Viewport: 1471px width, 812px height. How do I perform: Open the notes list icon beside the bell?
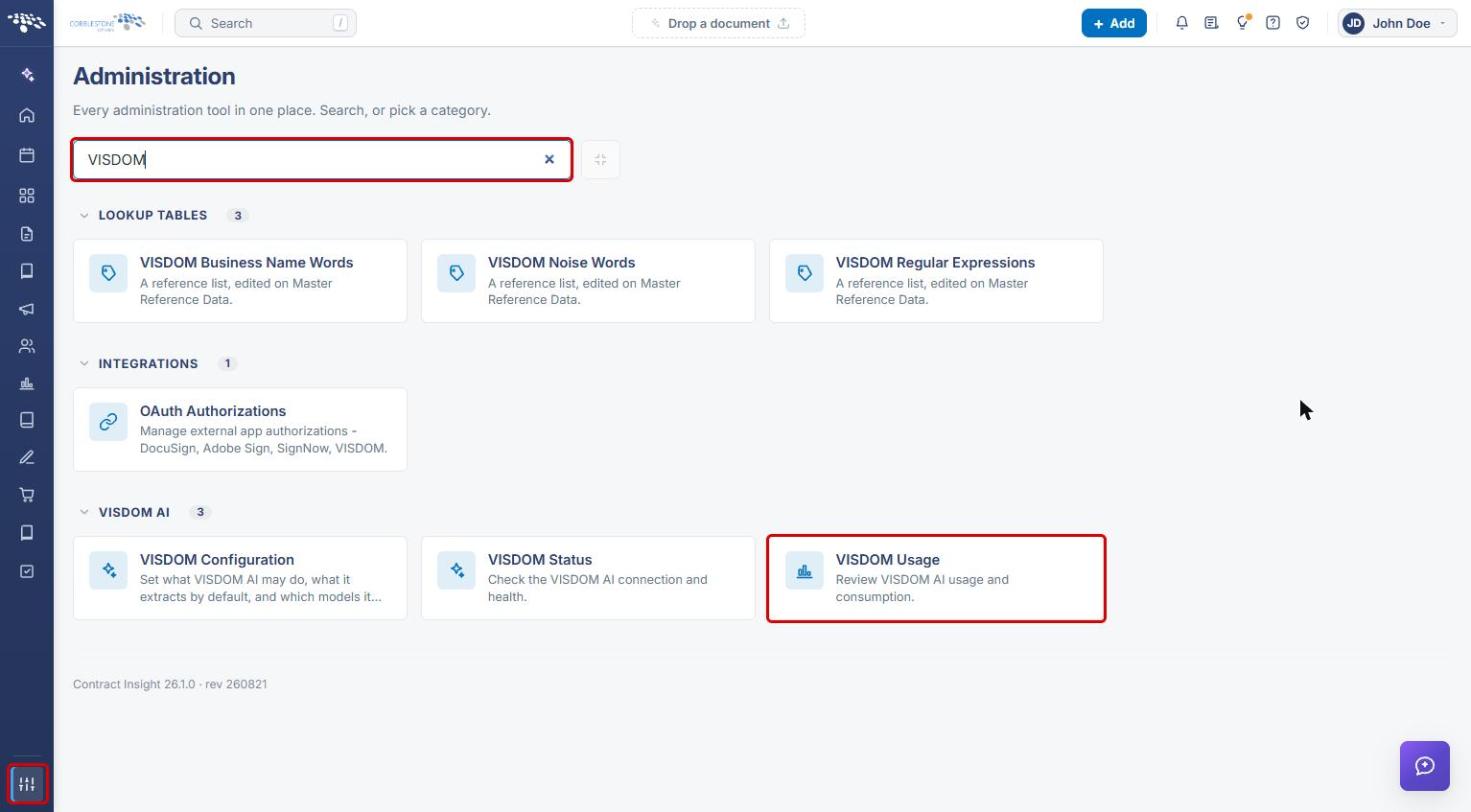pos(1211,23)
